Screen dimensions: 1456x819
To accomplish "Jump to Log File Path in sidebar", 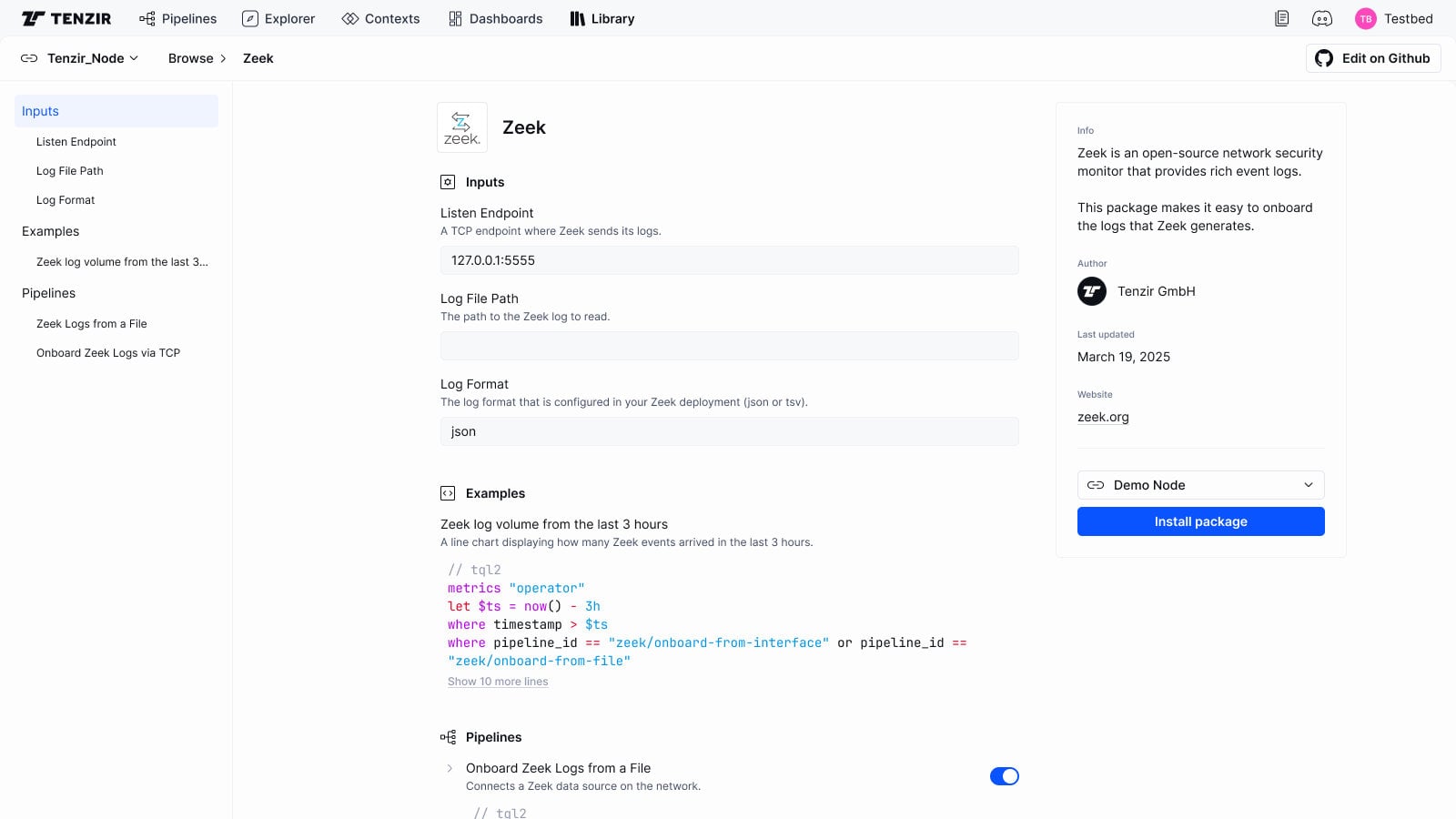I will pos(70,171).
